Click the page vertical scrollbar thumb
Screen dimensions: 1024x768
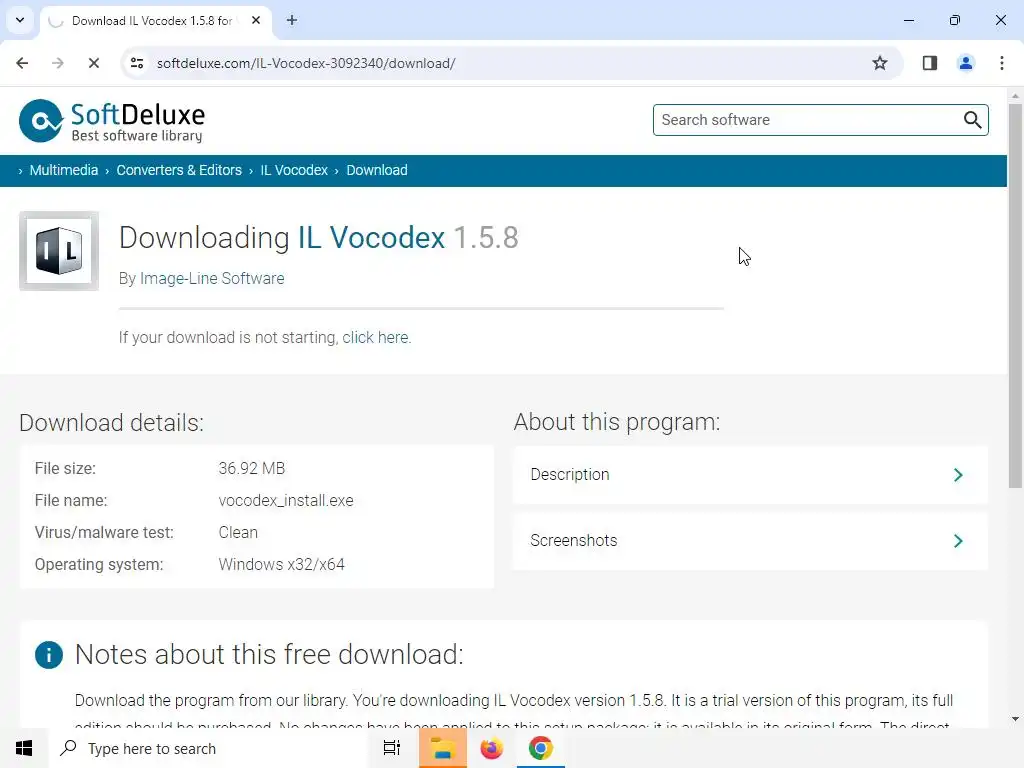pos(1015,295)
